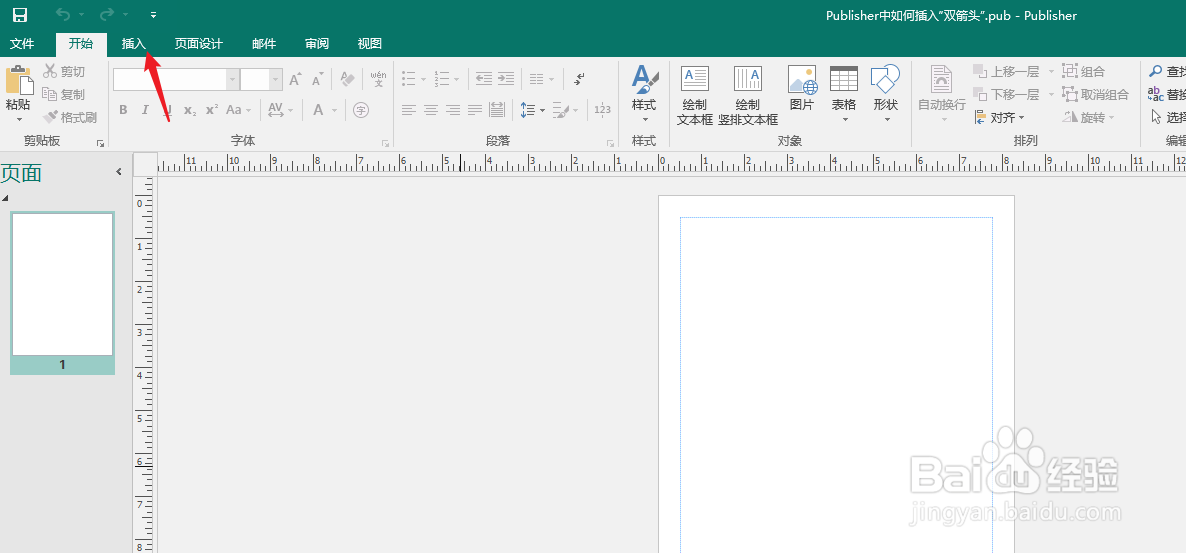Open the Customize Quick Access Toolbar dropdown
Image resolution: width=1186 pixels, height=553 pixels.
(x=154, y=15)
